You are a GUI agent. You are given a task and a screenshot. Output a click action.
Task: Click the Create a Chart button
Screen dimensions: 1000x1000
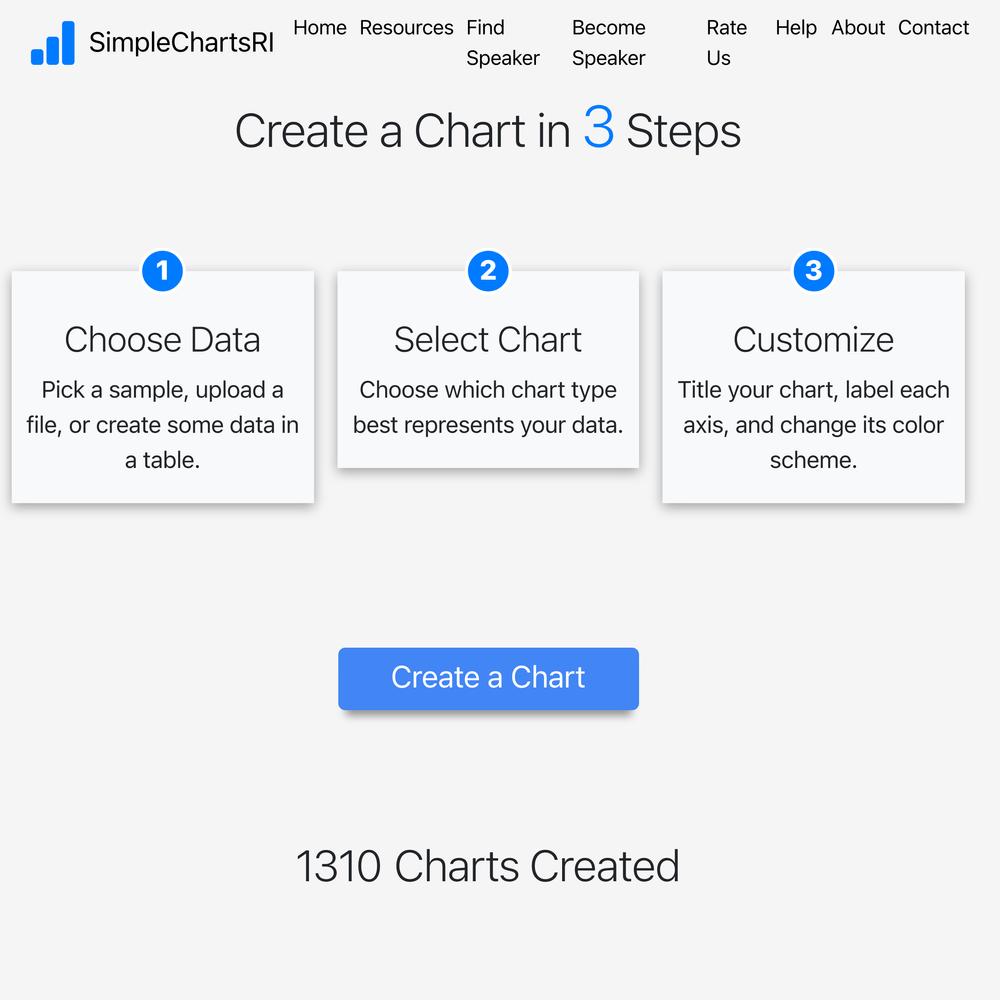(x=488, y=679)
